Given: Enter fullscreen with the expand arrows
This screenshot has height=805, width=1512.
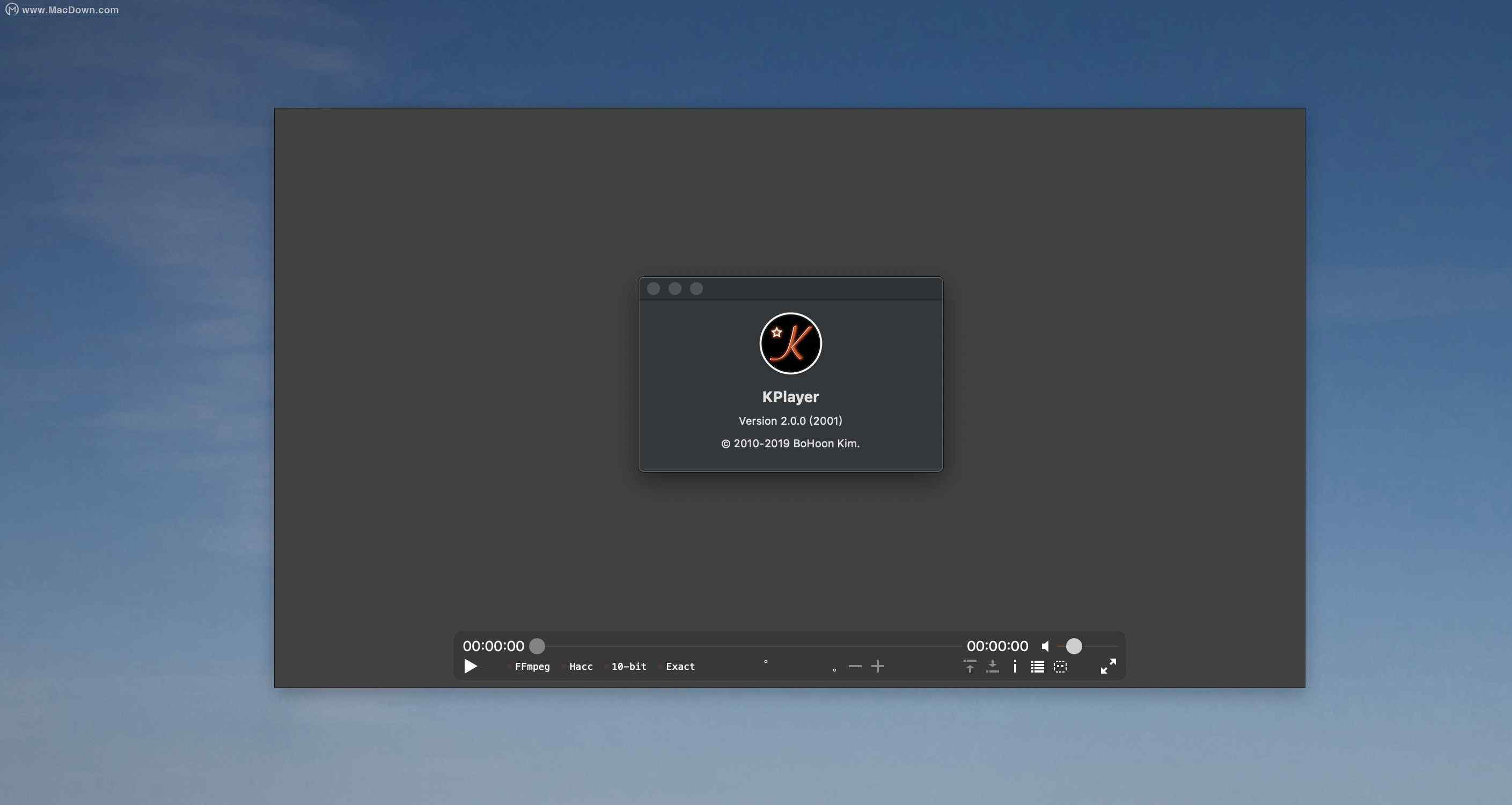Looking at the screenshot, I should [1108, 666].
